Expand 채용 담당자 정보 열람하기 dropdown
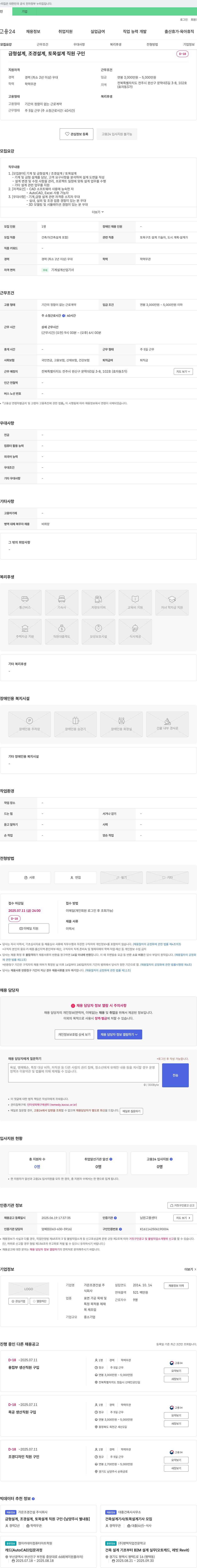Image resolution: width=197 pixels, height=1568 pixels. tap(120, 1034)
